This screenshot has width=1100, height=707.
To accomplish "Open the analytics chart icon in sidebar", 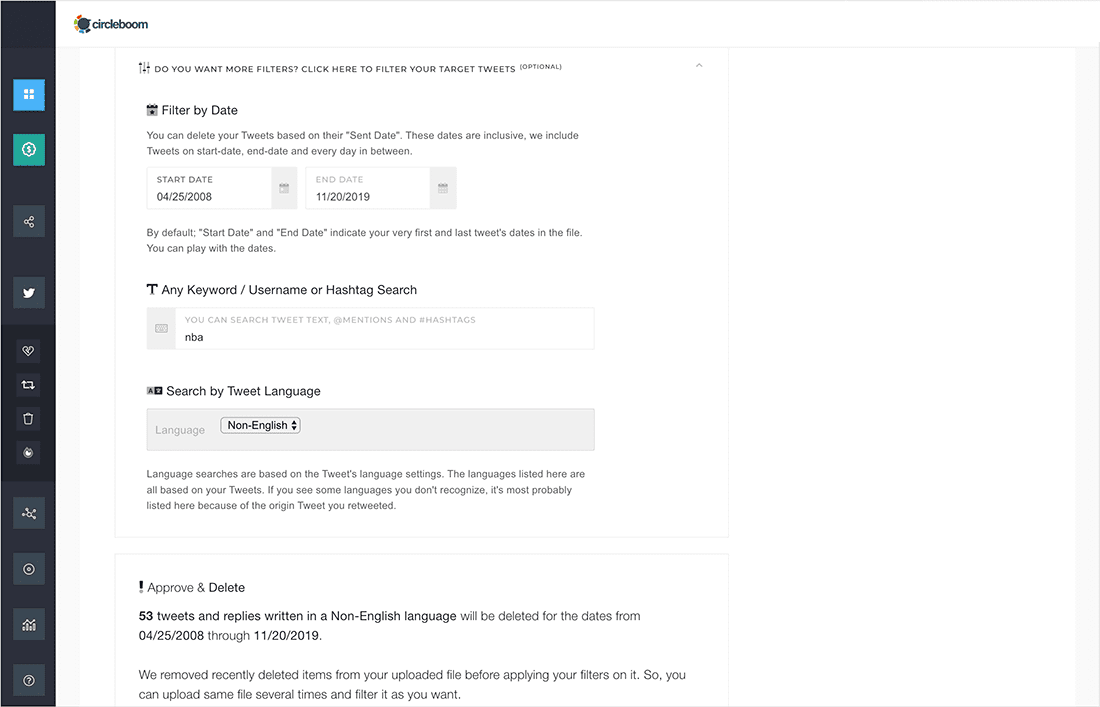I will pyautogui.click(x=28, y=623).
